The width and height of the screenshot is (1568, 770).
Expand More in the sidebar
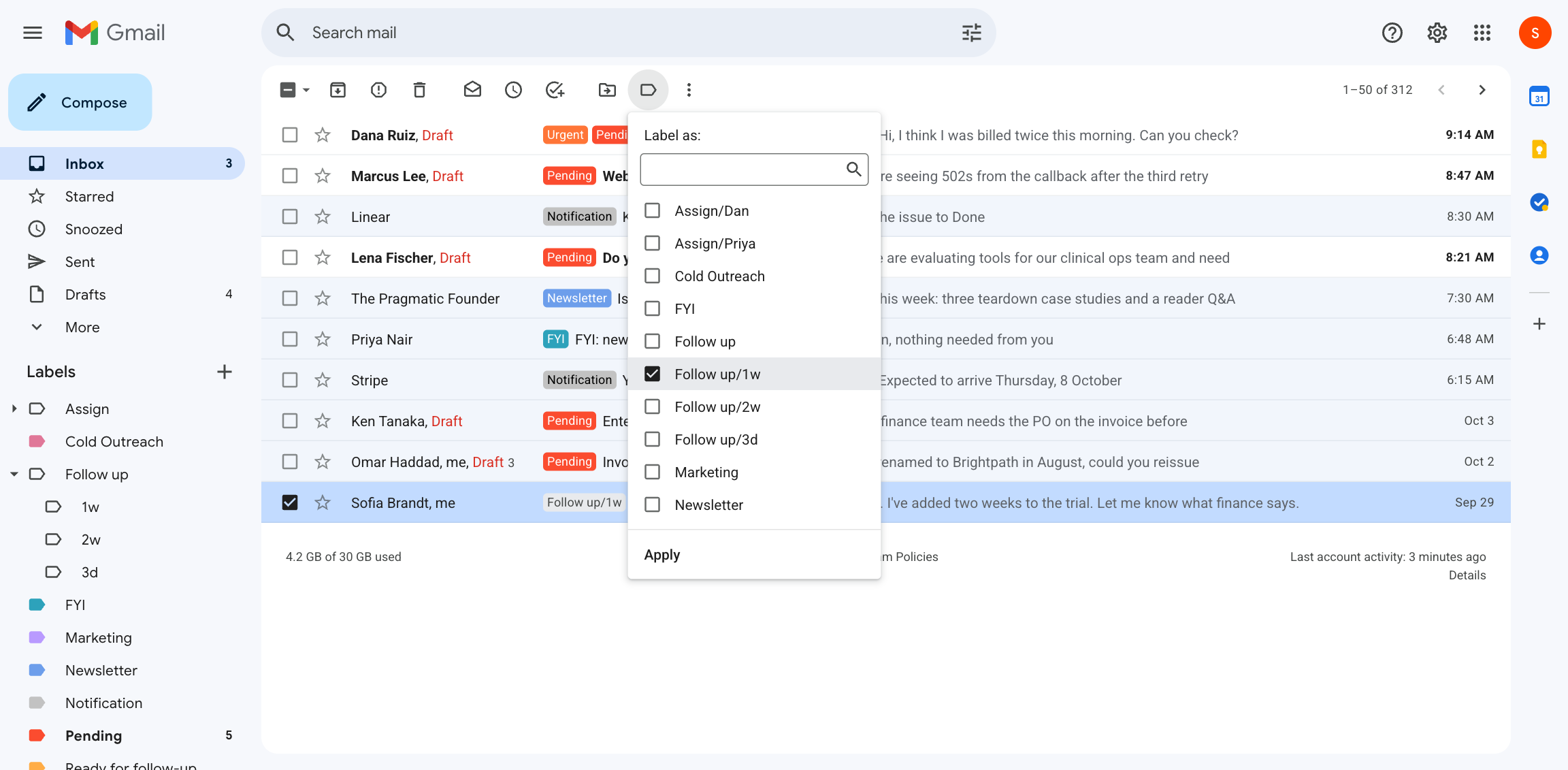(82, 327)
